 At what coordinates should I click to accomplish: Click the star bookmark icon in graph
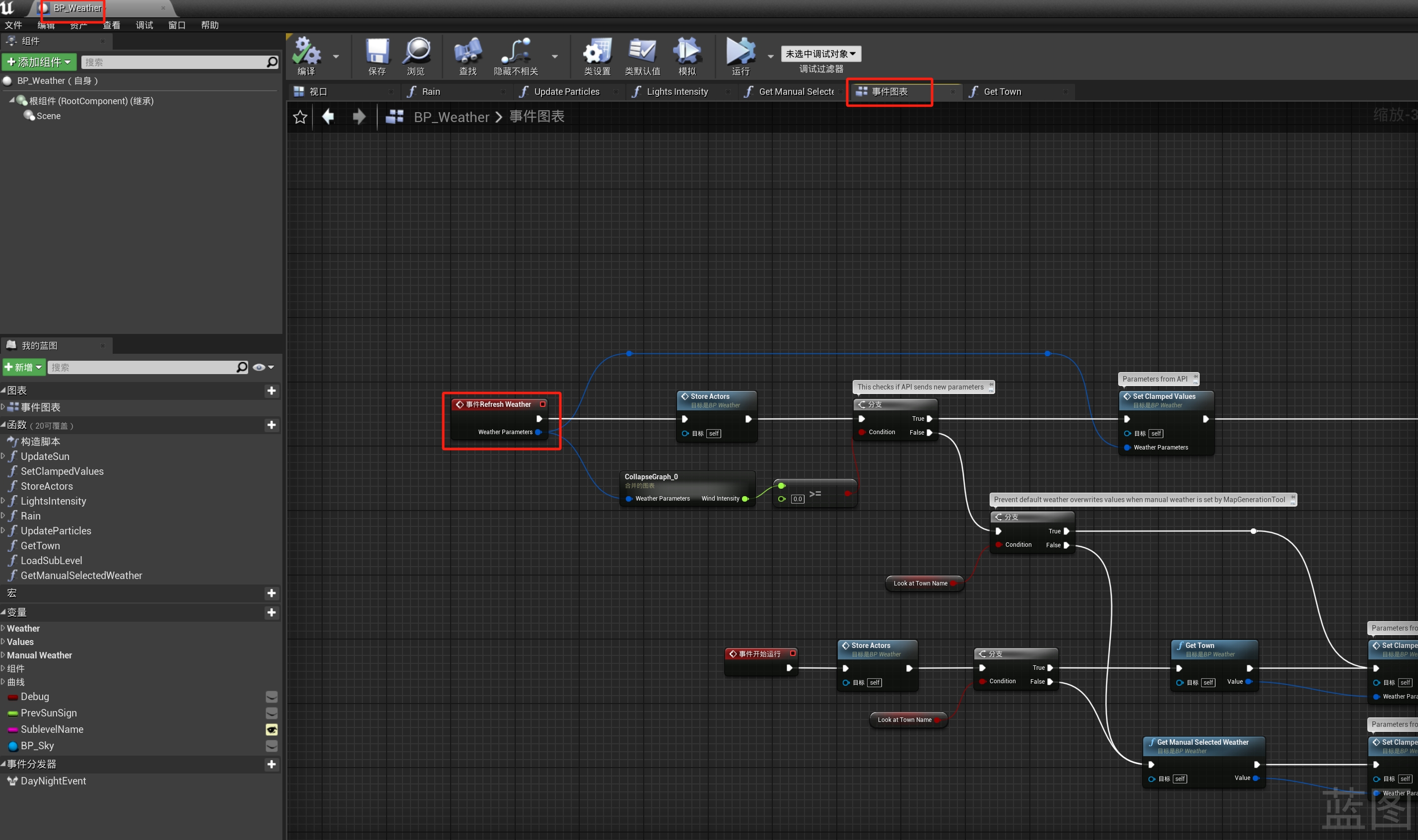[300, 117]
